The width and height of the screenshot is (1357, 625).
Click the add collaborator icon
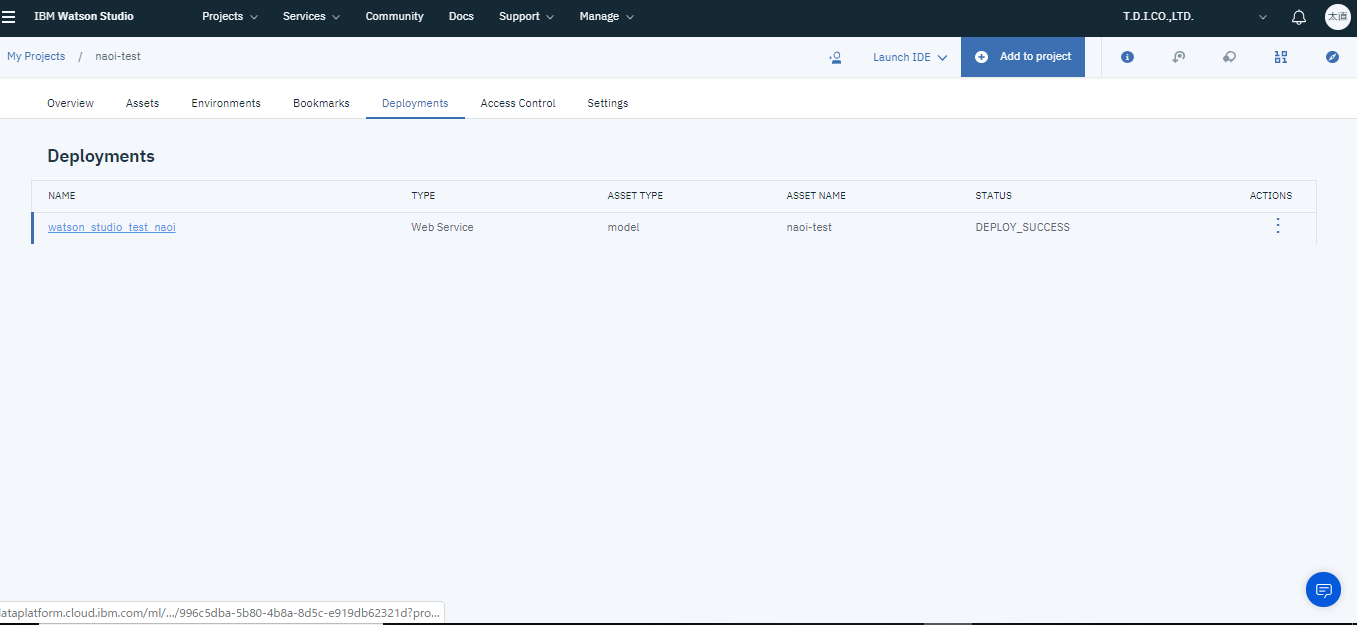(835, 58)
